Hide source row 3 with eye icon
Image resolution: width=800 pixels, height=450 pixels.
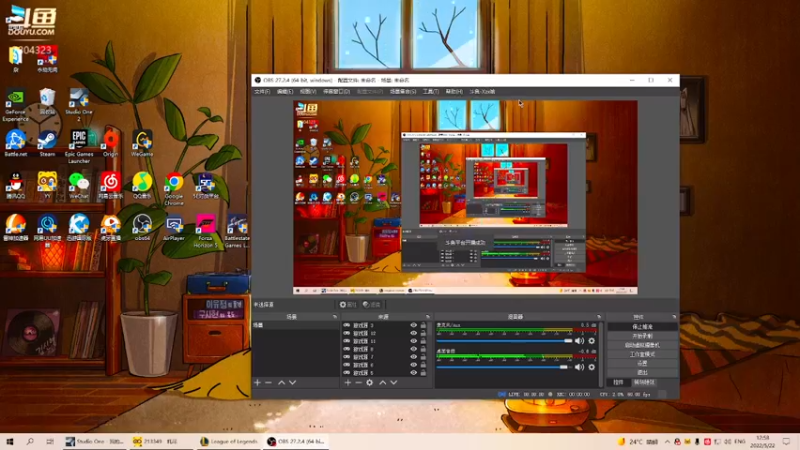413,325
